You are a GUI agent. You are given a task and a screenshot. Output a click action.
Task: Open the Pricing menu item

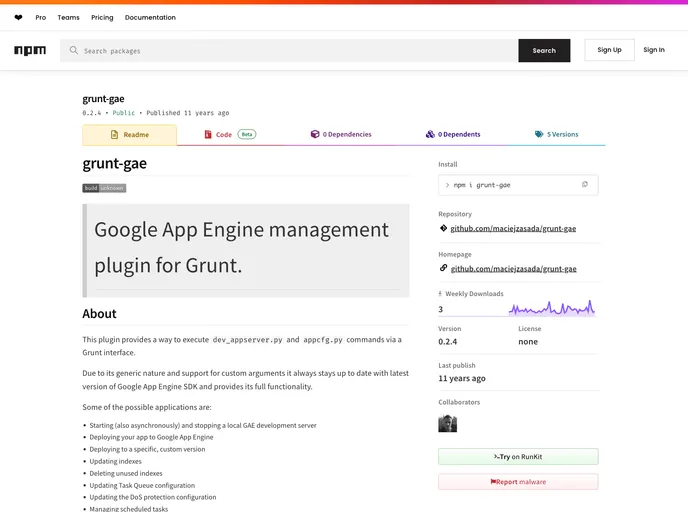pos(102,17)
